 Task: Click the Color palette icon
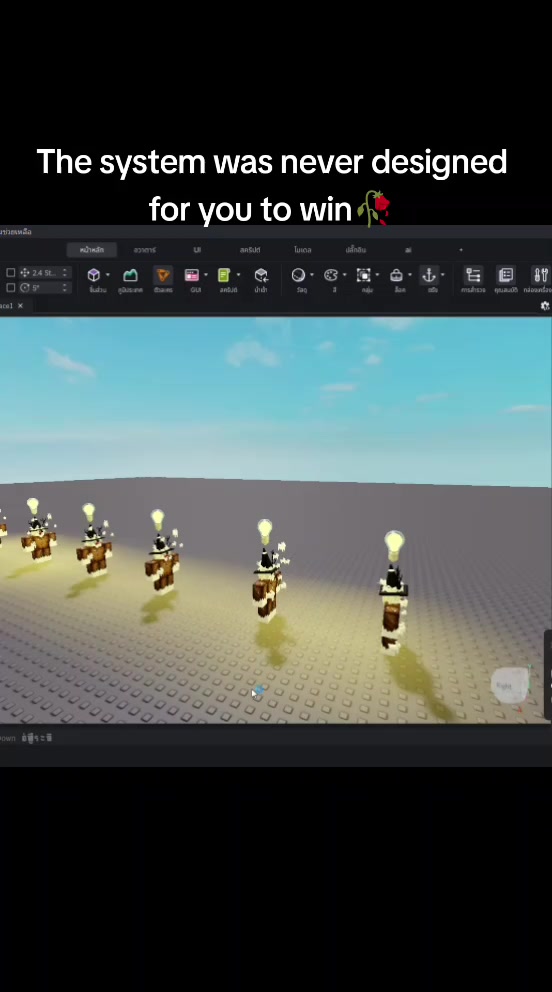331,275
